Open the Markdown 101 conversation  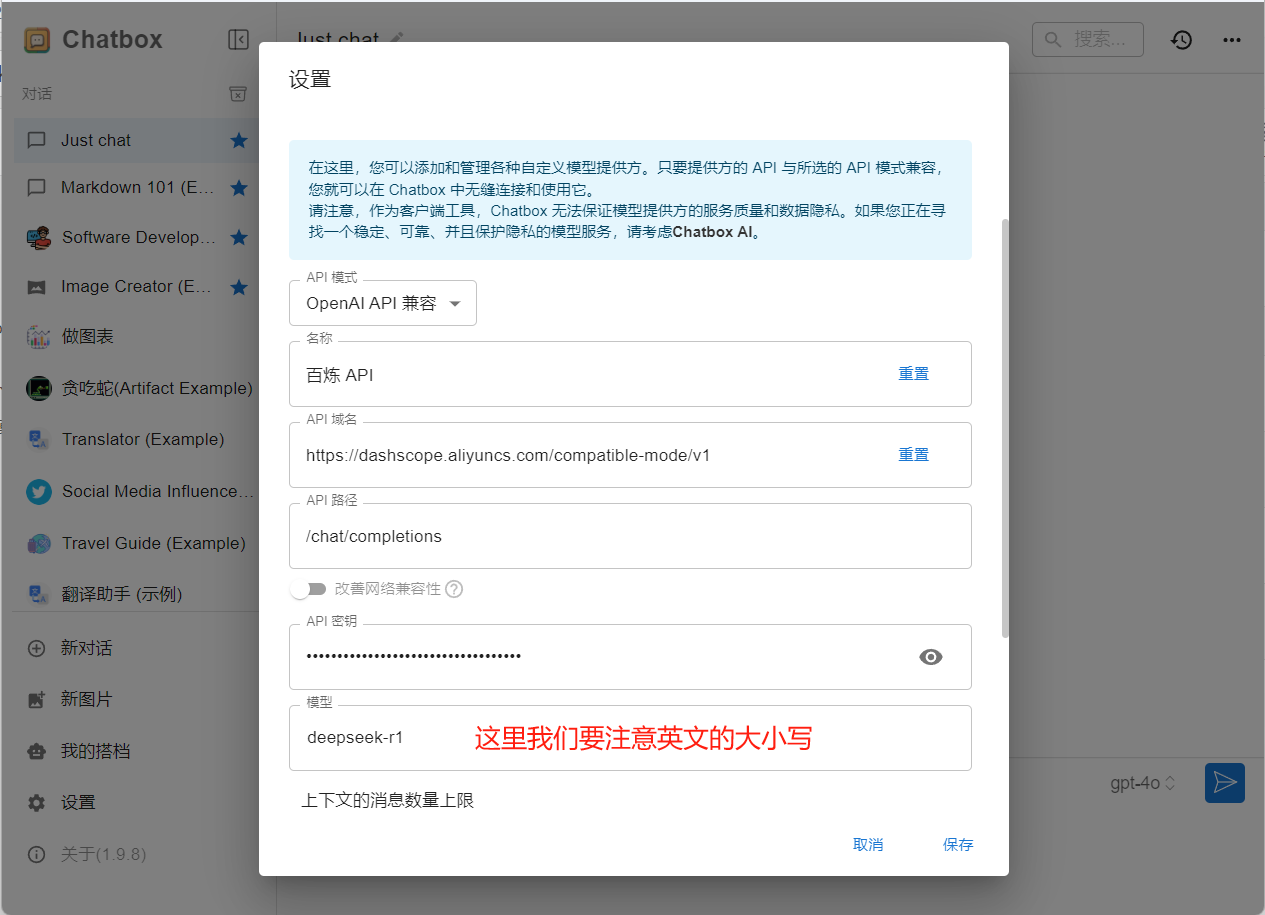pos(137,188)
